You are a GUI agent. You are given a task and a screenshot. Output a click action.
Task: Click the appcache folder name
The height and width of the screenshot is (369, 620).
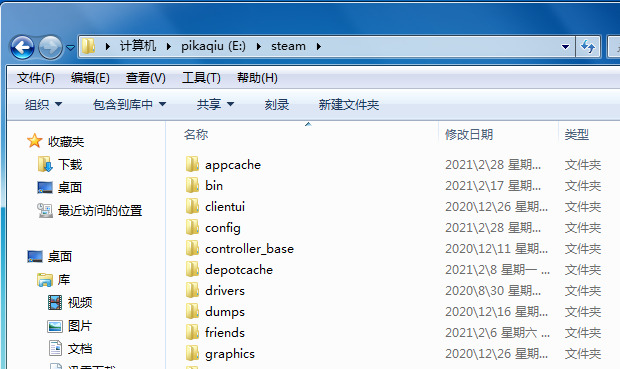pos(233,165)
